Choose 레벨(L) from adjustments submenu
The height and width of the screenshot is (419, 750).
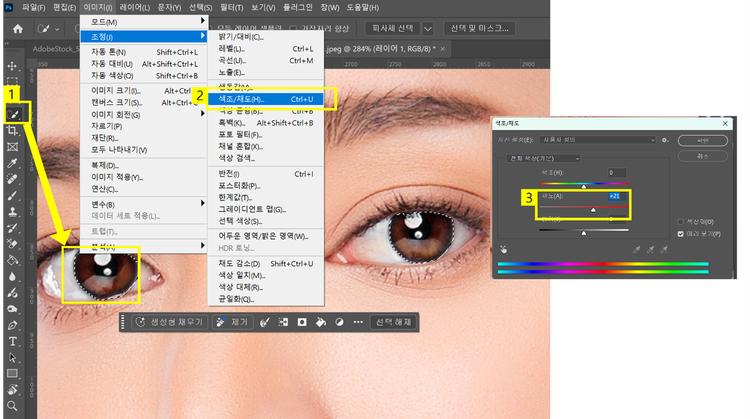tap(266, 49)
